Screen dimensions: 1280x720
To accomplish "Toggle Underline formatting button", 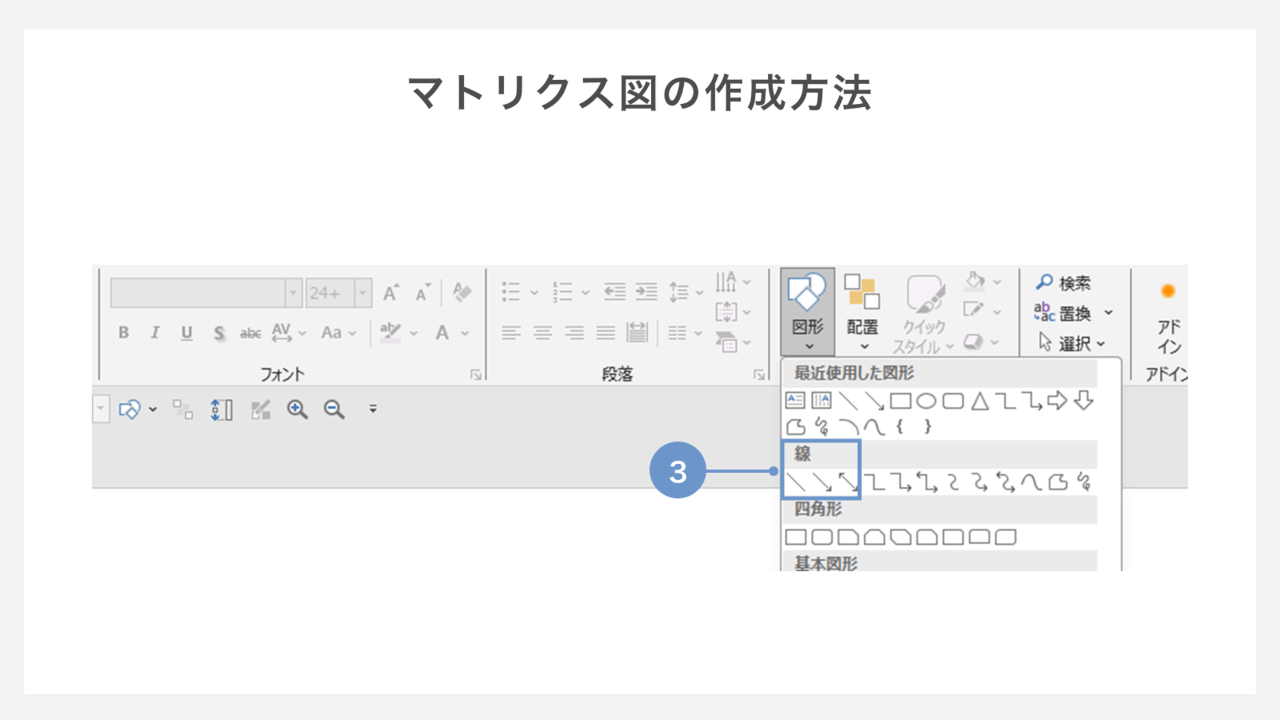I will [x=186, y=333].
